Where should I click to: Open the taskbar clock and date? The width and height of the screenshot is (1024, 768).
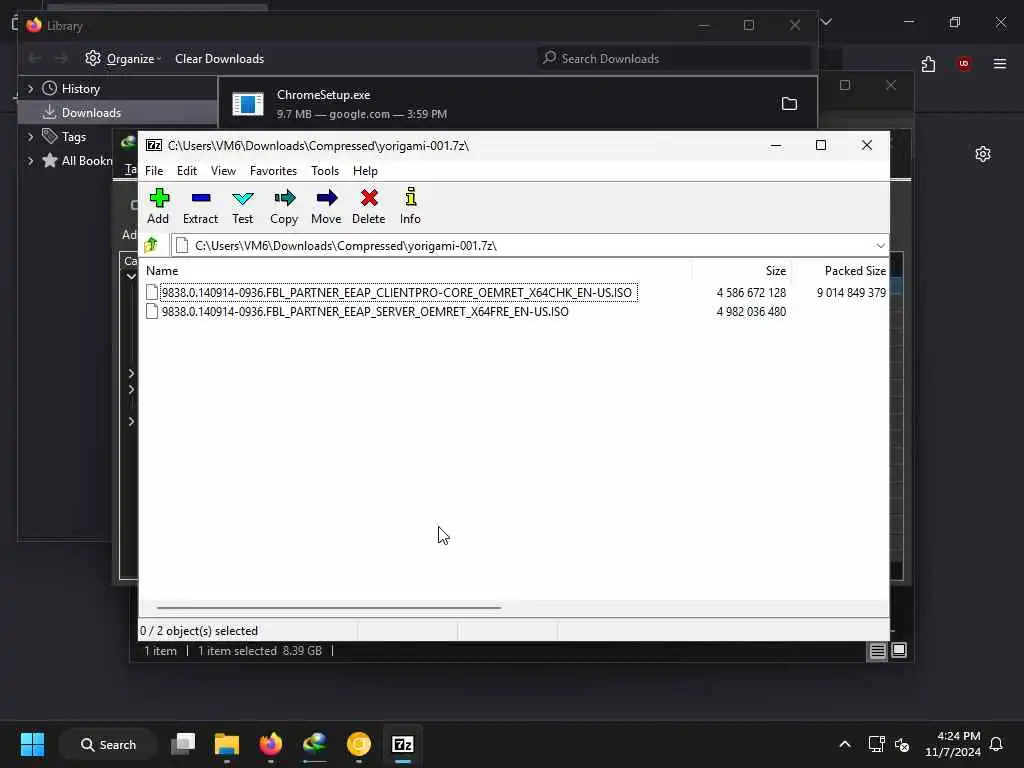(x=952, y=744)
